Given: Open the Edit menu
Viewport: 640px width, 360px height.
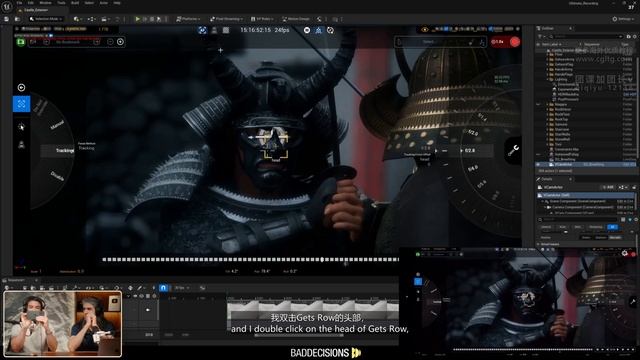Looking at the screenshot, I should (31, 3).
